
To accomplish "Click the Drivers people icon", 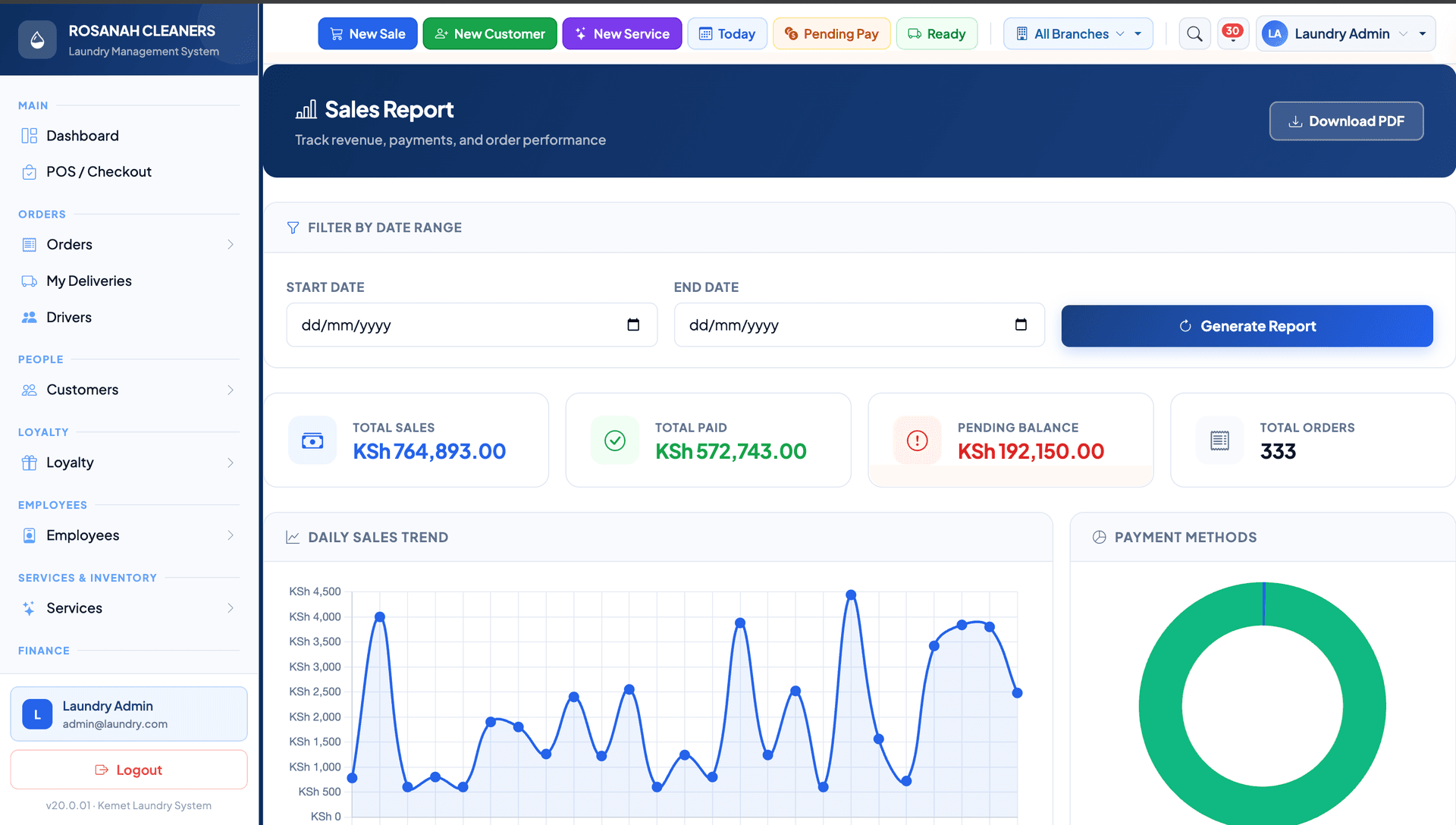I will click(30, 318).
